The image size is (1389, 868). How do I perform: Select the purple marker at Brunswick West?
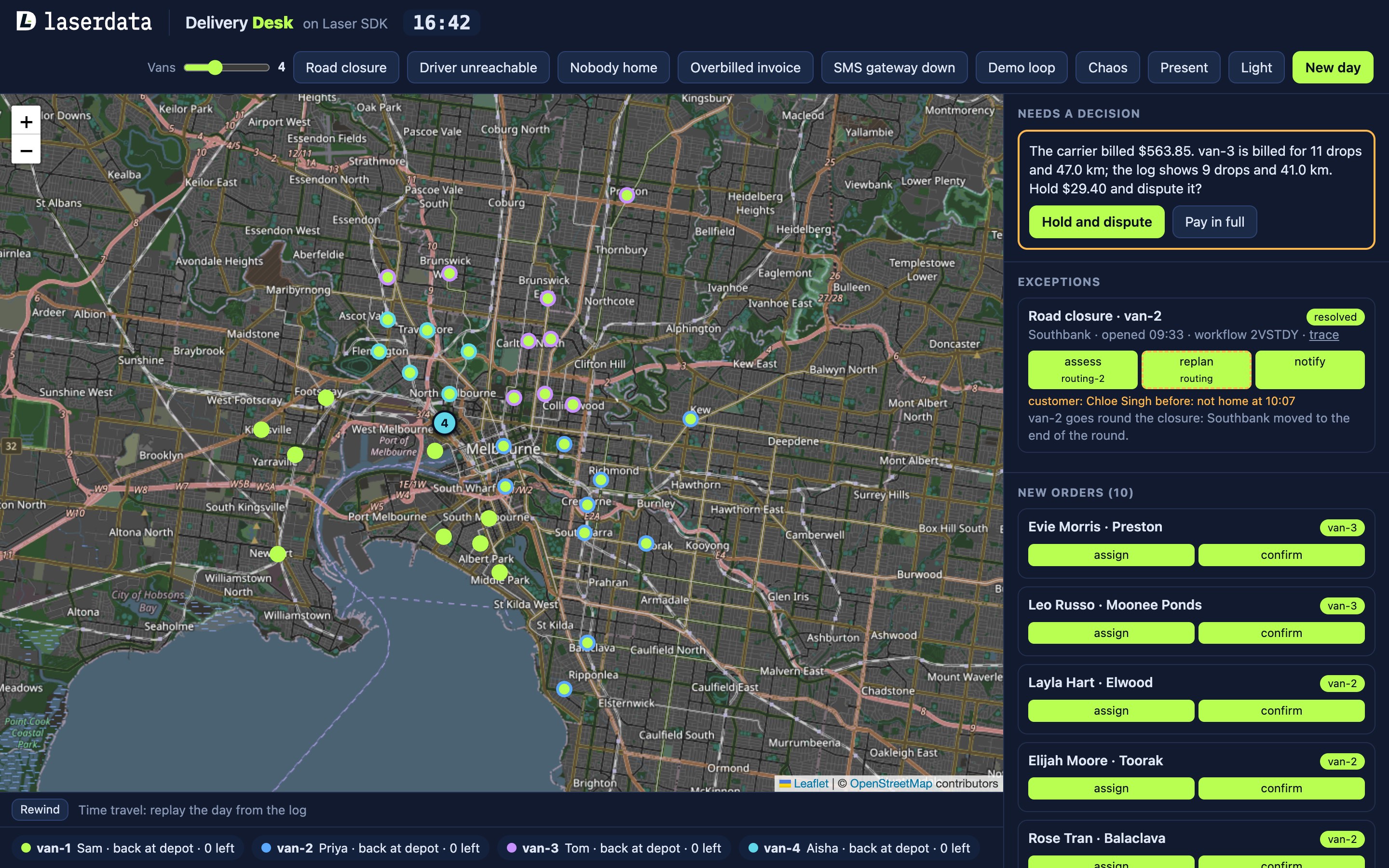coord(449,273)
